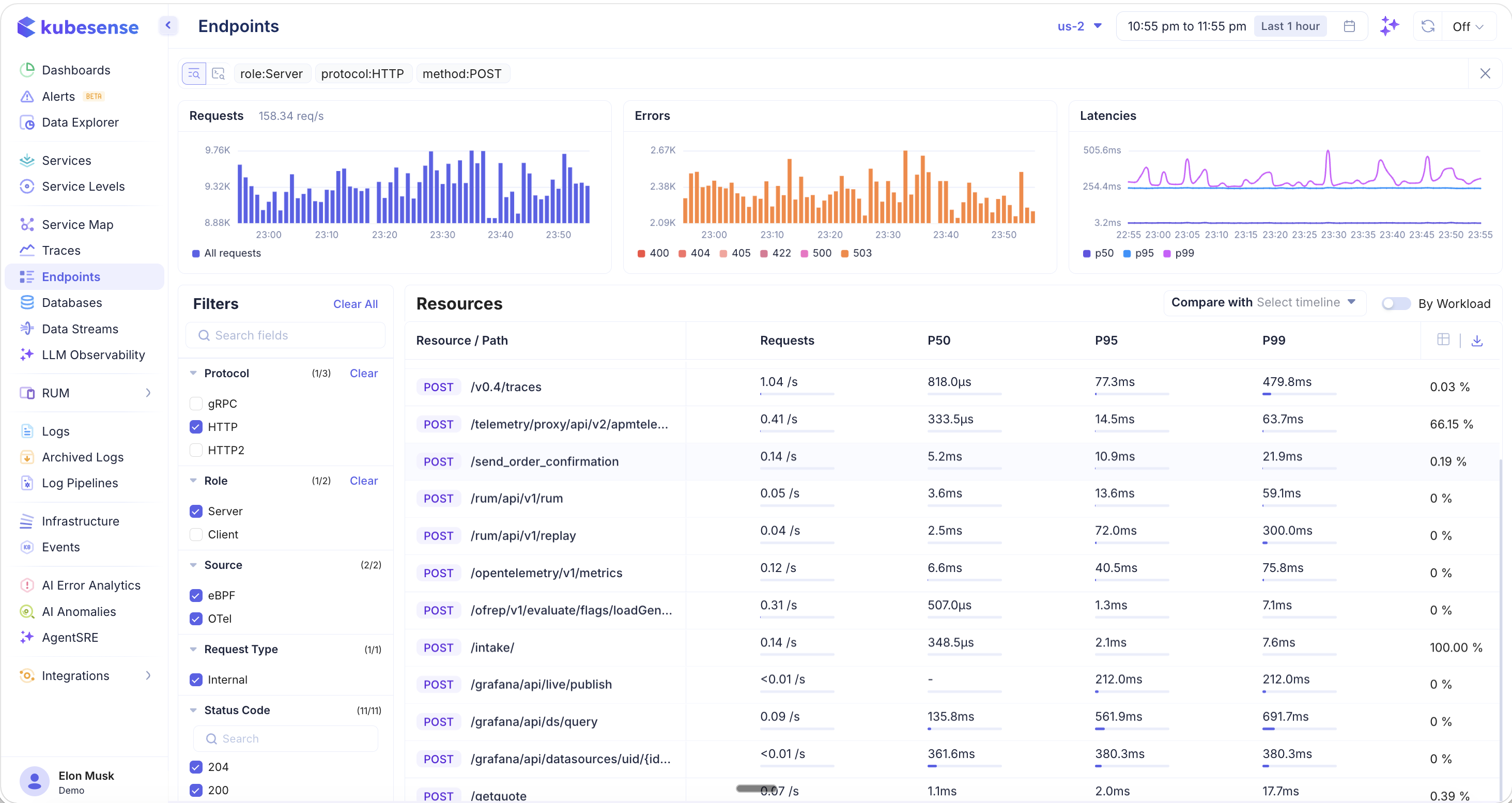Click the refresh icon near the Off control
The height and width of the screenshot is (803, 1512).
click(1427, 26)
